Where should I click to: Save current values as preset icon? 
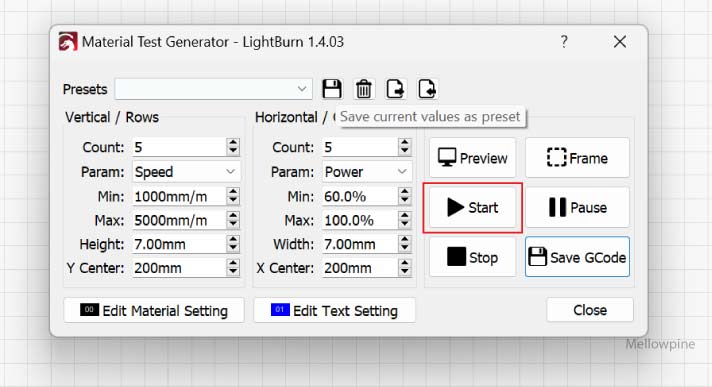pos(332,89)
